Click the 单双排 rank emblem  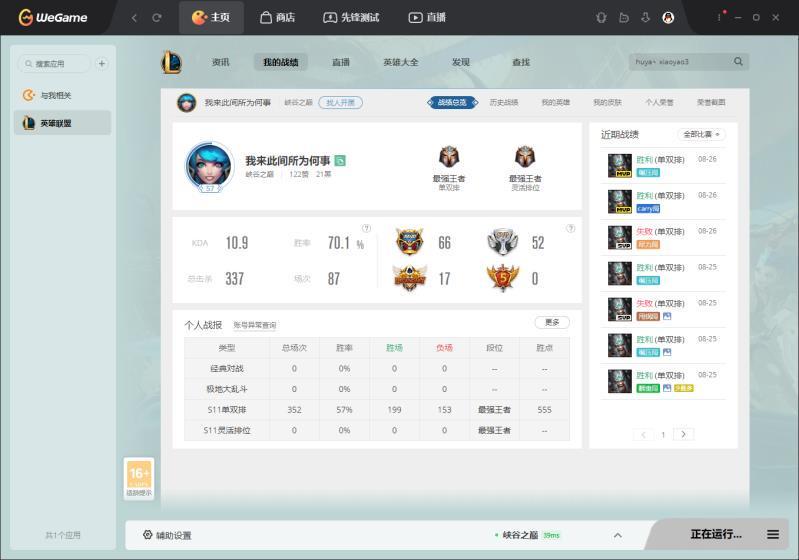coord(449,157)
